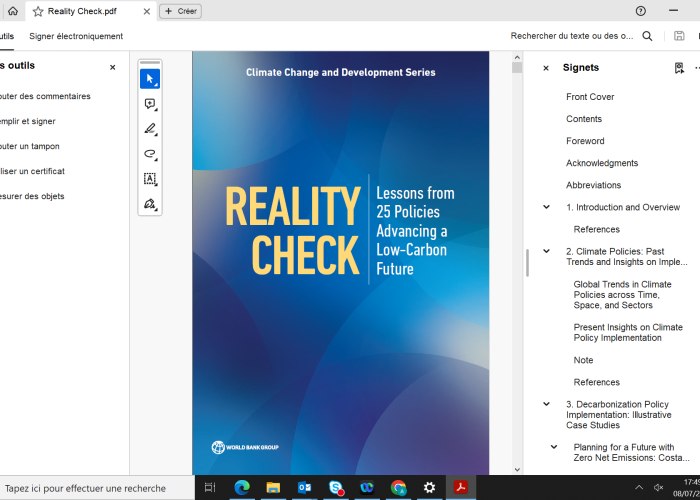
Task: Choose Mesurer des objets tool
Action: (32, 196)
